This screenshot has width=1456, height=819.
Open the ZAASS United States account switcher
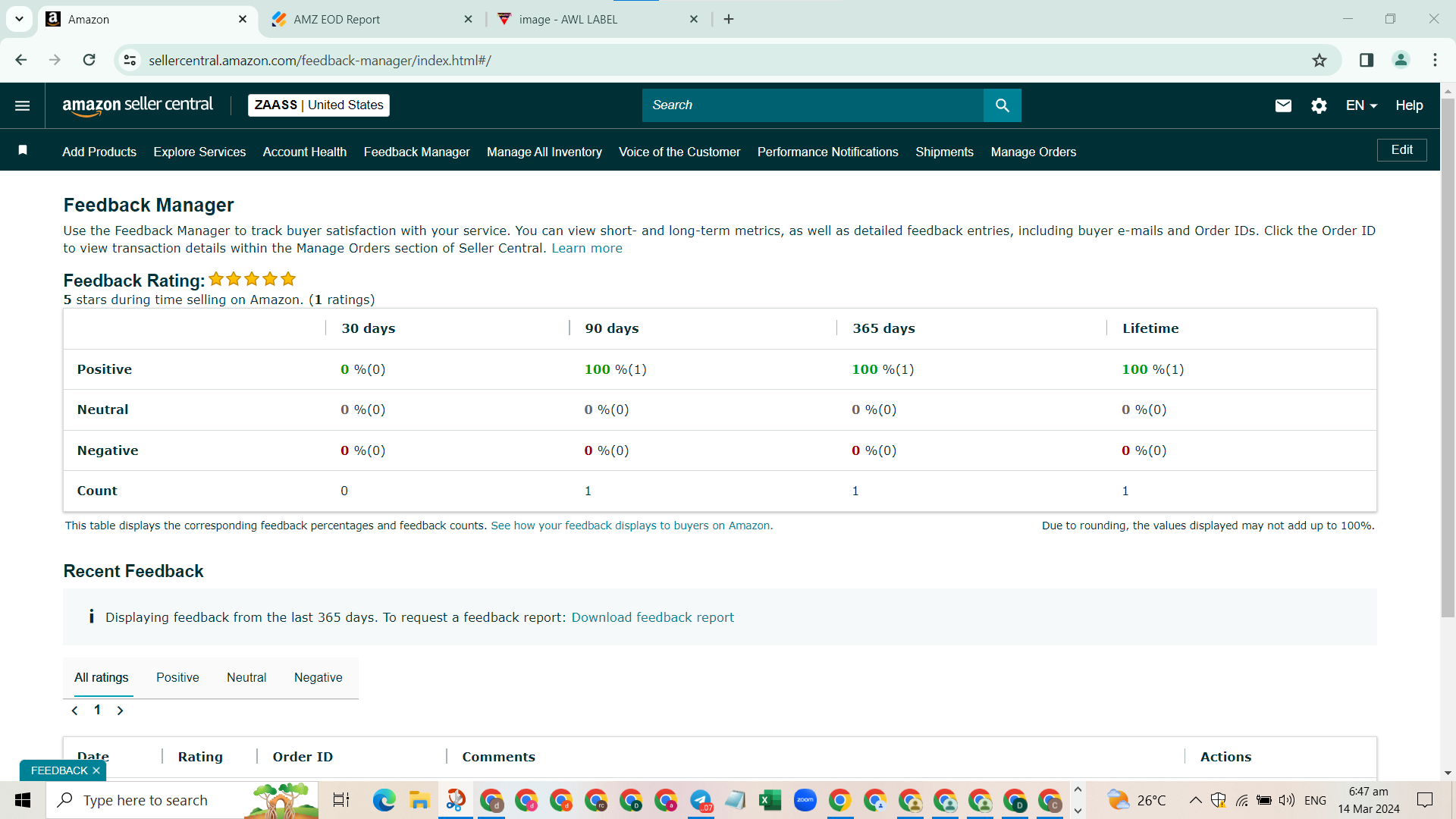(318, 105)
